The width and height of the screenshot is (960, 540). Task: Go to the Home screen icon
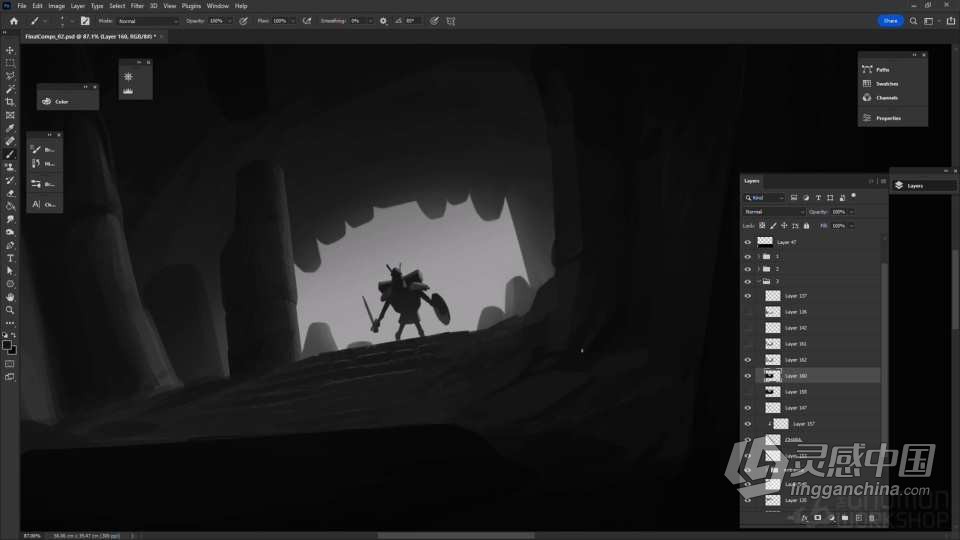click(x=13, y=21)
